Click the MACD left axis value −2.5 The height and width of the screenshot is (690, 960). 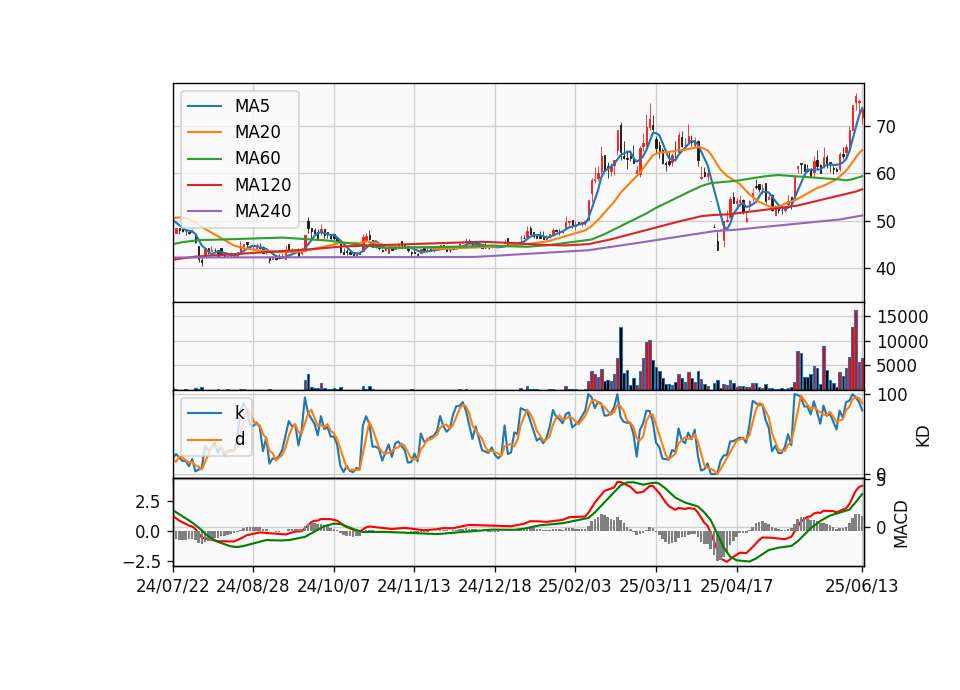pos(141,562)
